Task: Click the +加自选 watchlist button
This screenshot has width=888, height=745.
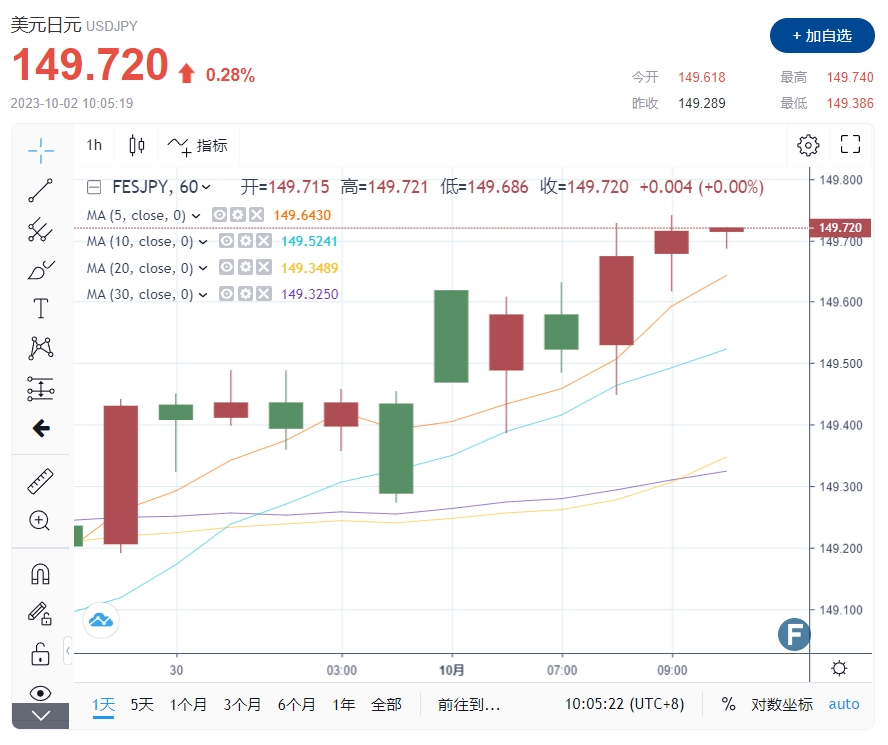Action: pyautogui.click(x=822, y=36)
